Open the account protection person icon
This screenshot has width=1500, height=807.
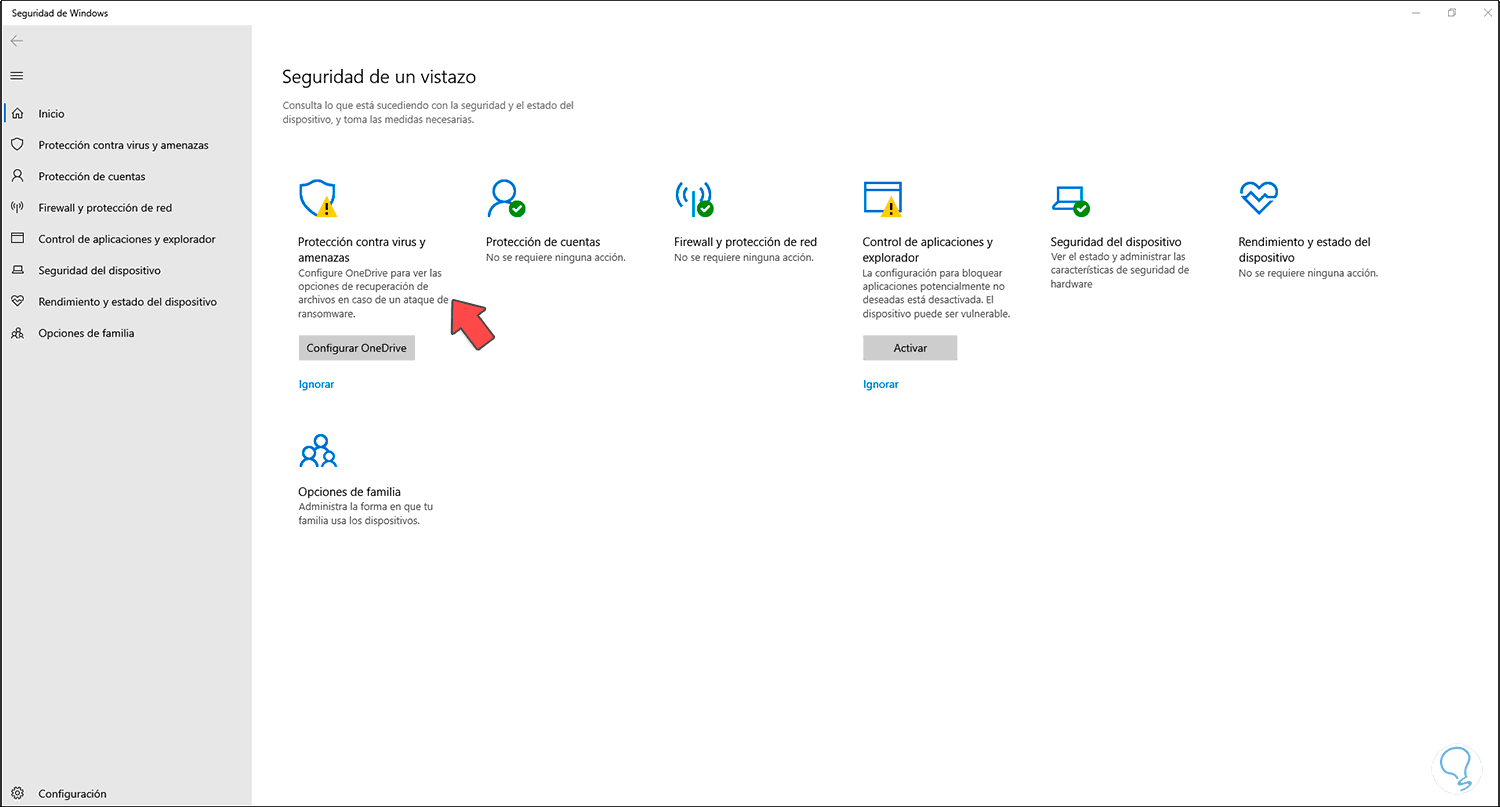click(x=504, y=198)
